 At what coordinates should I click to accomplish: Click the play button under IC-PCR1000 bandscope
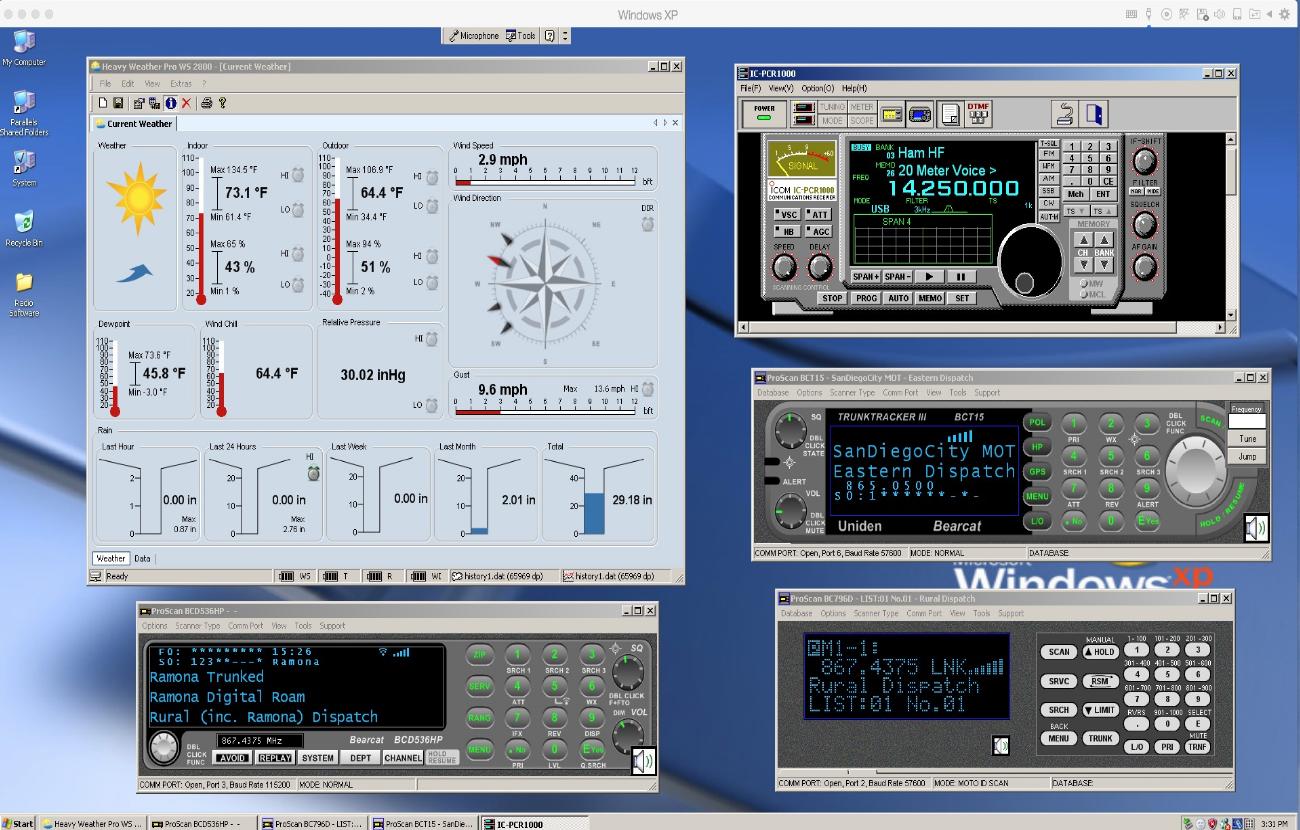(x=929, y=277)
